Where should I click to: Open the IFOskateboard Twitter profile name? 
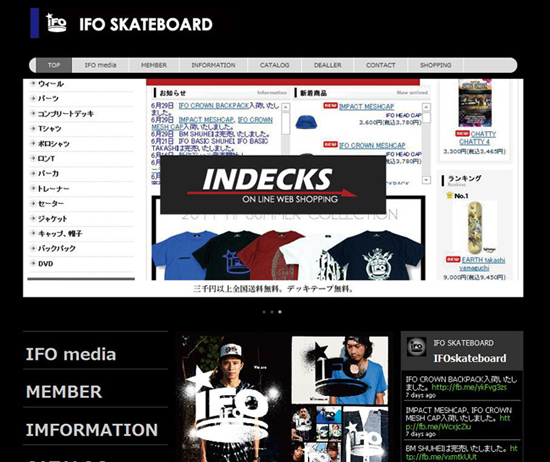click(470, 358)
